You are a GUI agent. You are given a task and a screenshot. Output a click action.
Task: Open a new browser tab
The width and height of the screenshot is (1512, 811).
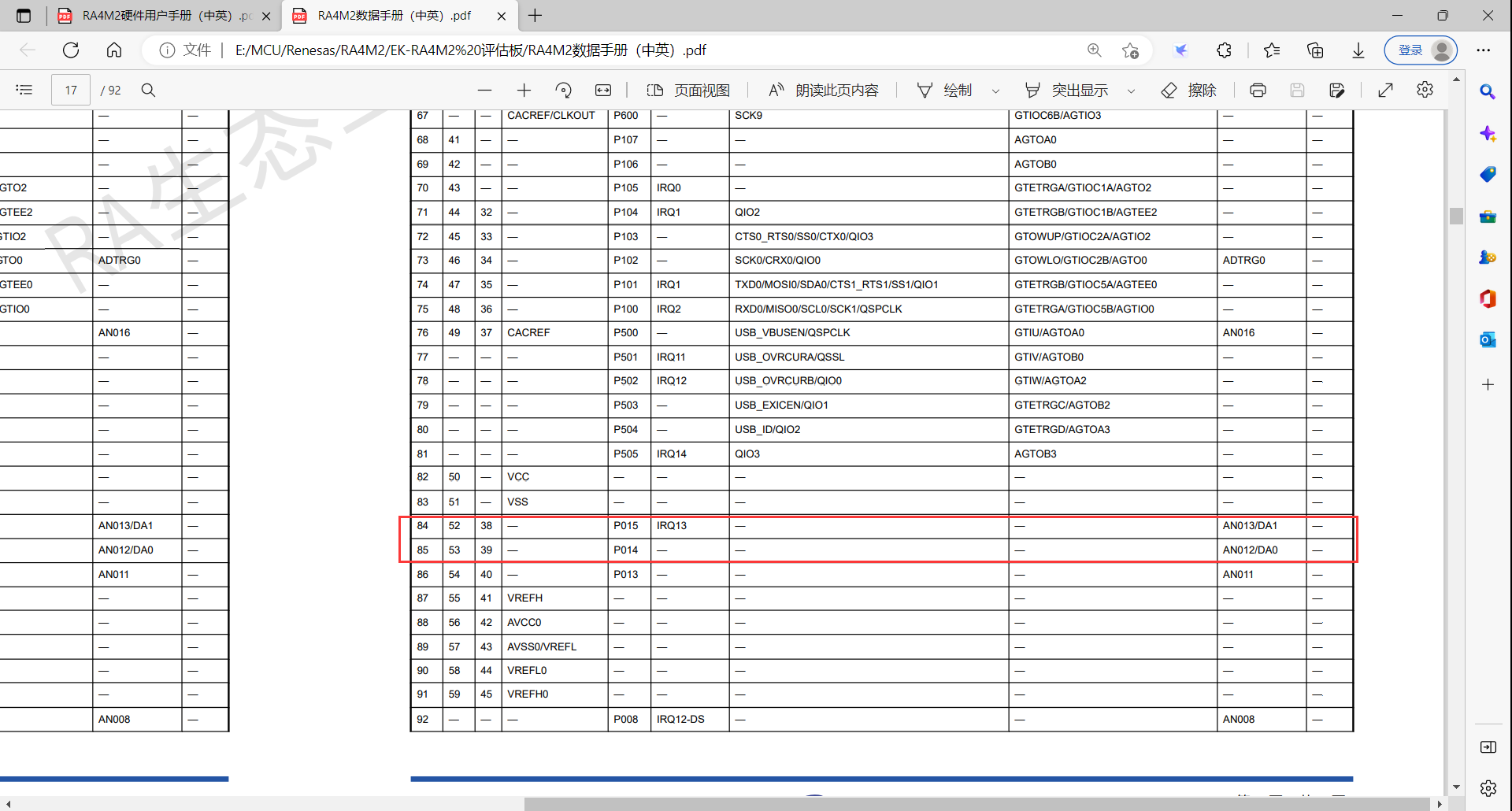click(535, 16)
